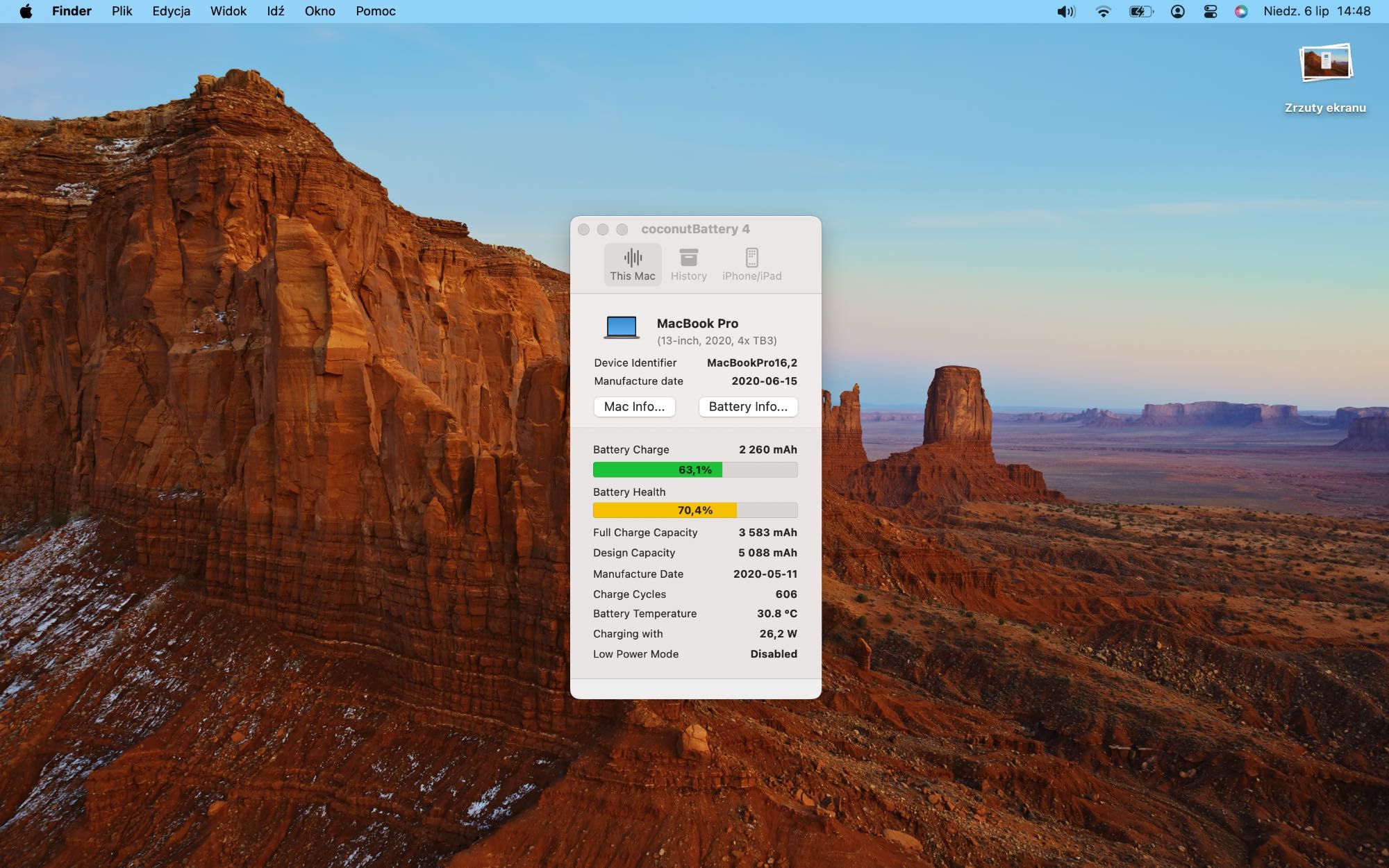Click the 2020-06-15 manufacture date value
The image size is (1389, 868).
764,381
